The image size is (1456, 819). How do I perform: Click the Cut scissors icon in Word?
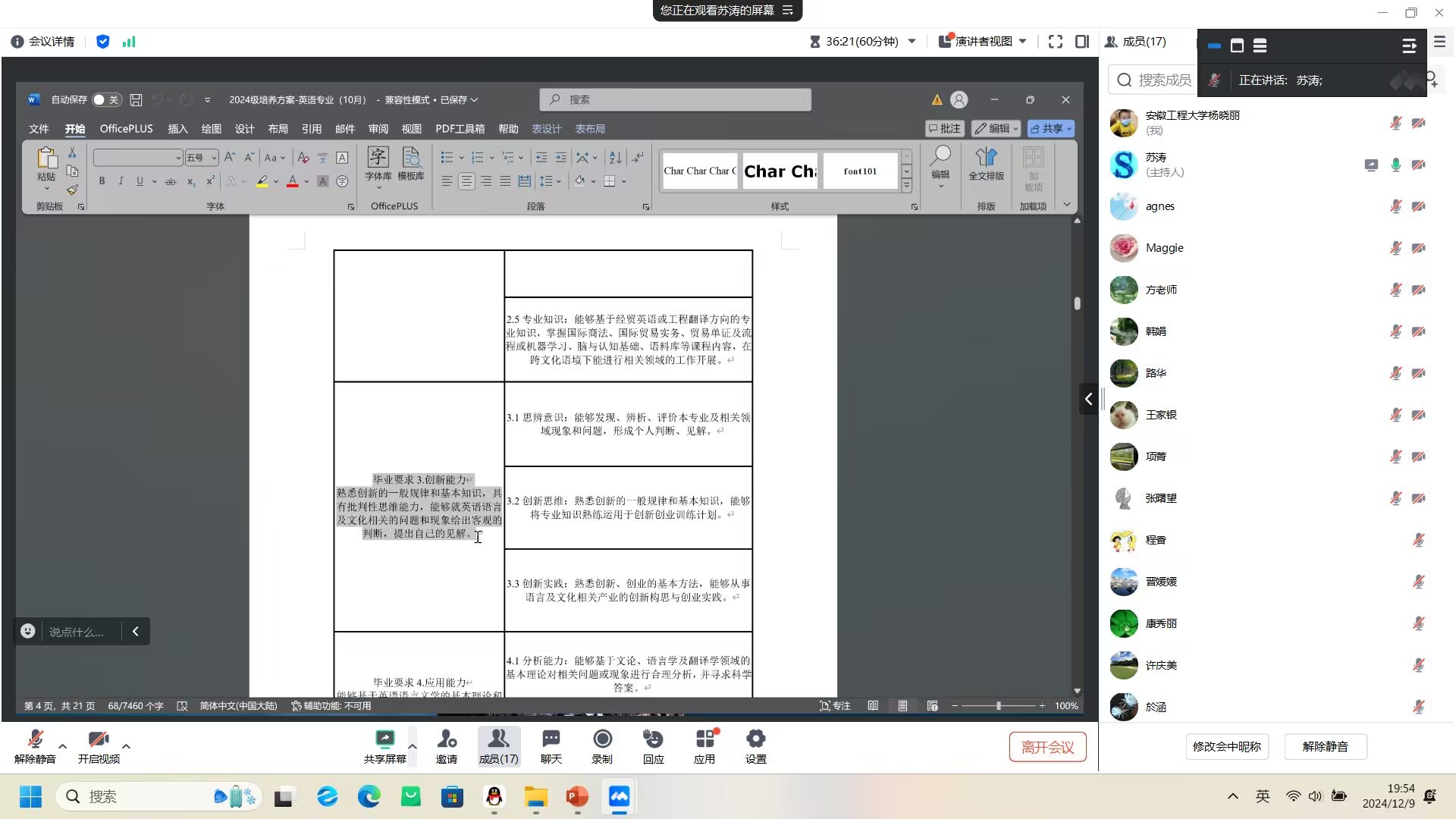click(72, 153)
